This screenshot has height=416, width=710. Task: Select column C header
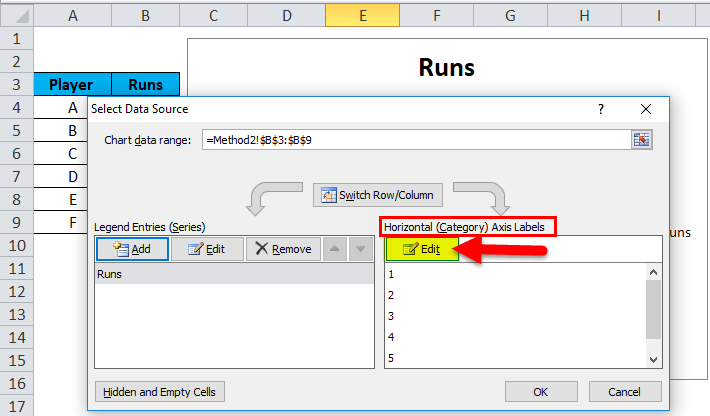pyautogui.click(x=214, y=16)
